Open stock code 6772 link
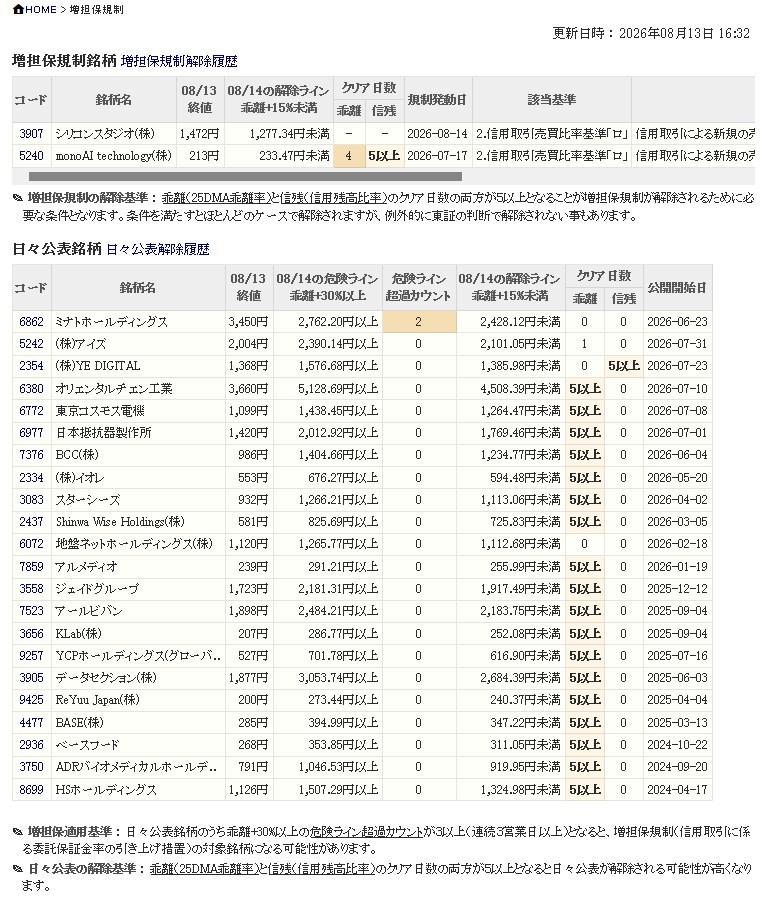Screen dimensions: 762x900 tap(31, 411)
